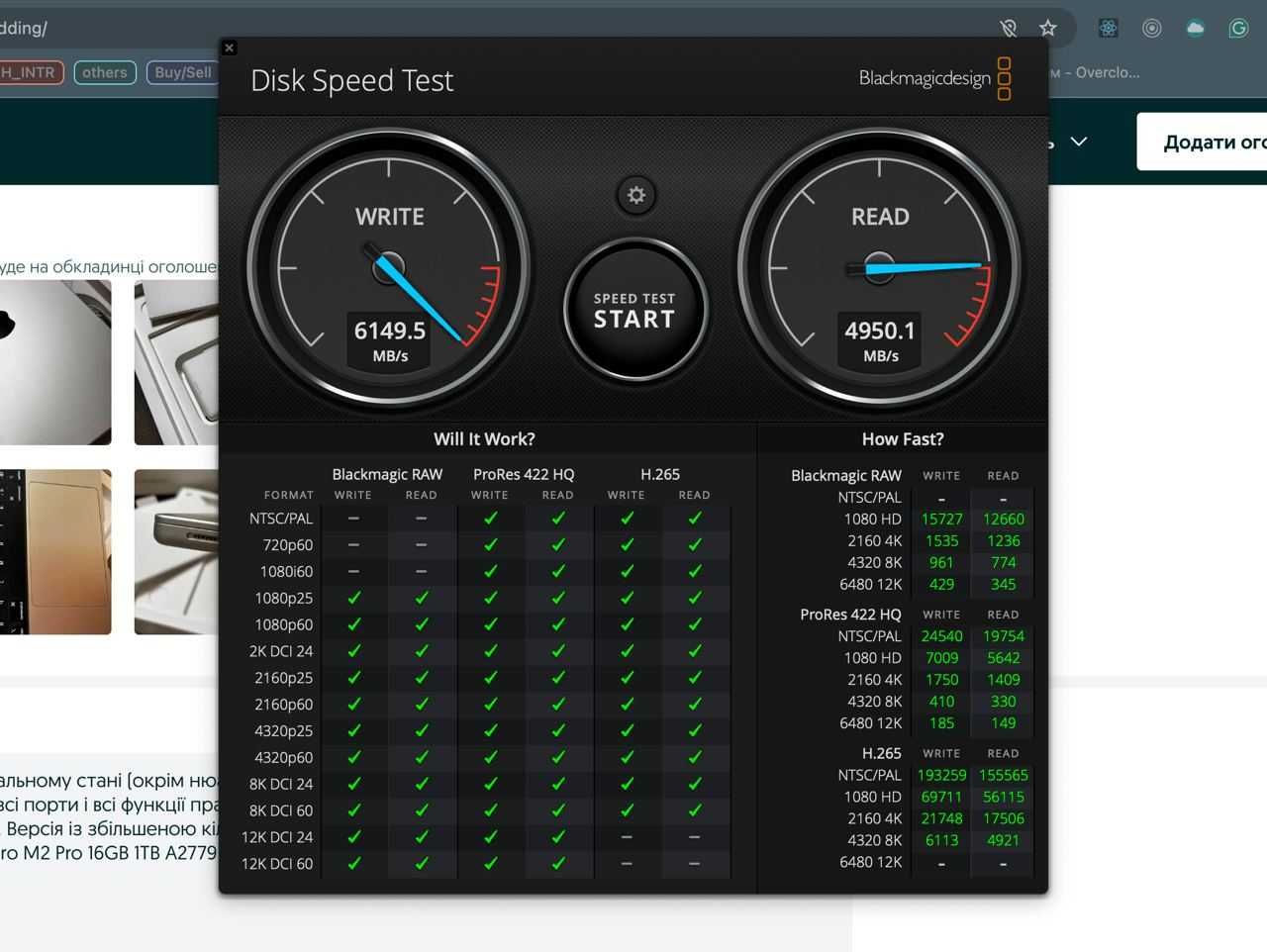Viewport: 1267px width, 952px height.
Task: Open the Overclo... bookmark
Action: pyautogui.click(x=1095, y=72)
